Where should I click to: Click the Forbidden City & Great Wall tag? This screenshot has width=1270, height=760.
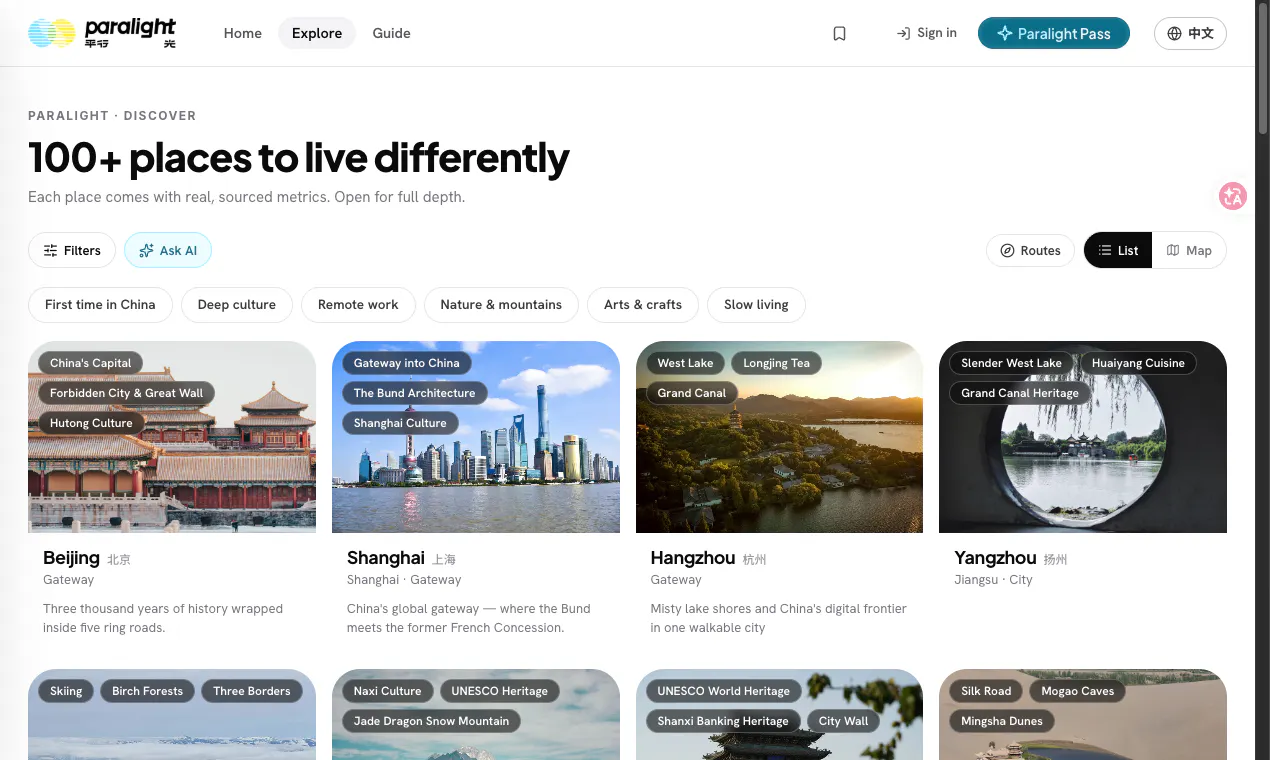(x=127, y=393)
